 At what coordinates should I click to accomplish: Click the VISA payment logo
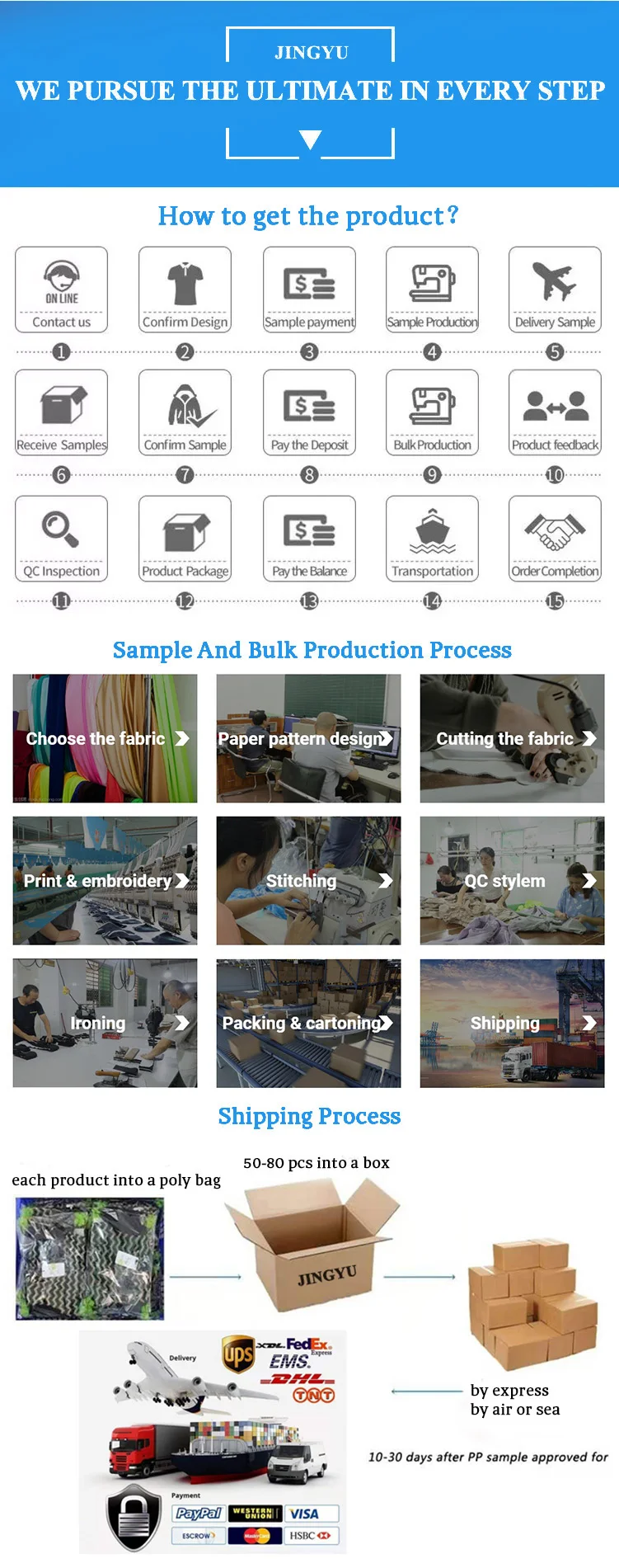(x=312, y=1514)
